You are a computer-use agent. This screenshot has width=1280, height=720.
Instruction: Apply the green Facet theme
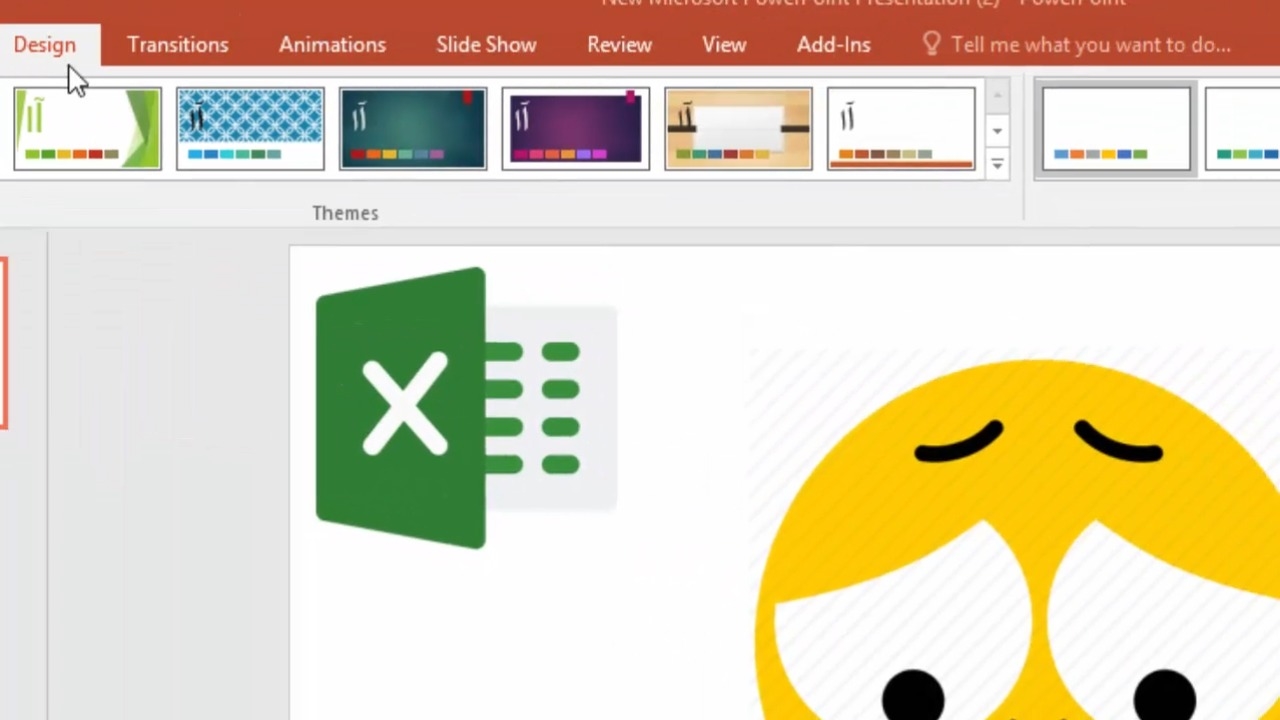point(88,128)
